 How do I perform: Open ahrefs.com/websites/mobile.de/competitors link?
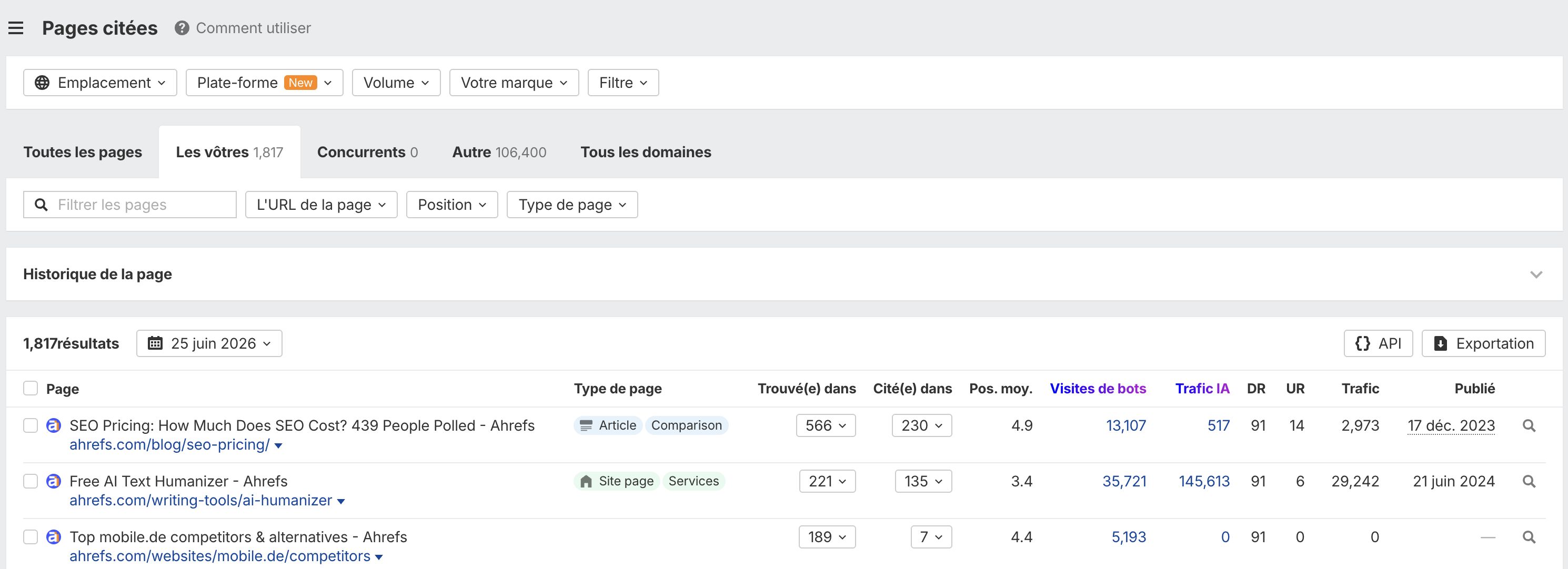click(220, 556)
